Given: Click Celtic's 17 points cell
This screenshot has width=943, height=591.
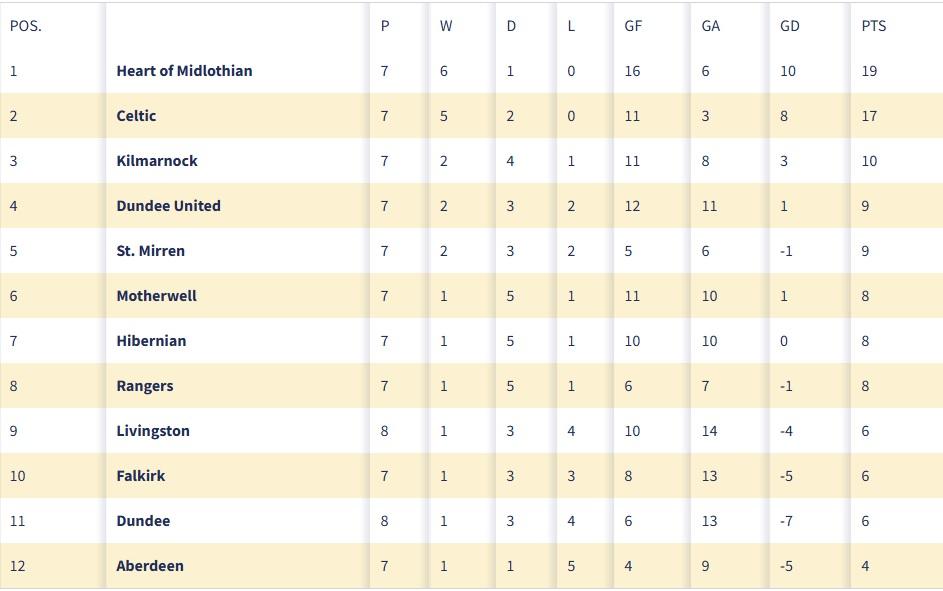Looking at the screenshot, I should point(869,116).
